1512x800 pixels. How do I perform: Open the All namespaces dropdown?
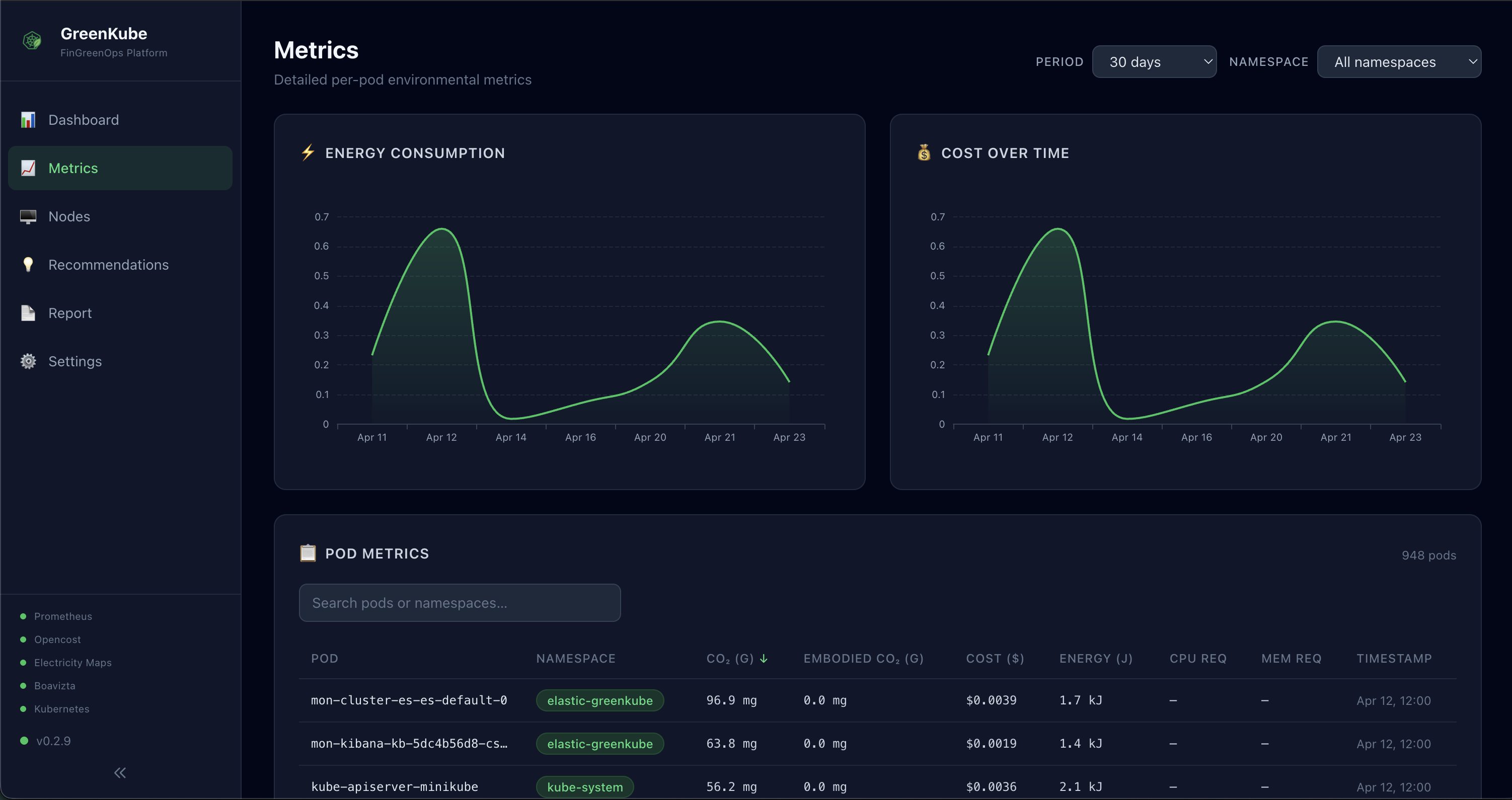[1399, 61]
